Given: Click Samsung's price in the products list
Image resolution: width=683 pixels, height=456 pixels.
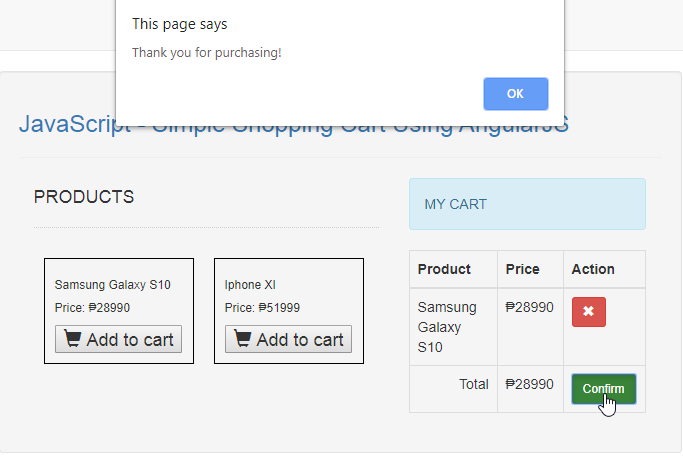Looking at the screenshot, I should (x=92, y=308).
